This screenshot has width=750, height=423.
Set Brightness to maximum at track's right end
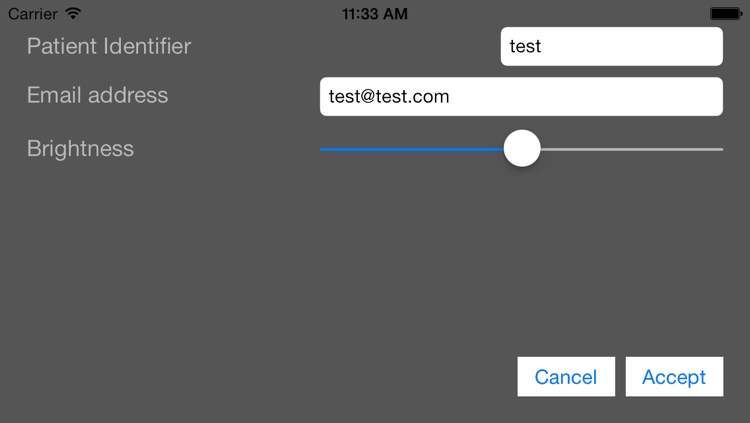pyautogui.click(x=721, y=149)
